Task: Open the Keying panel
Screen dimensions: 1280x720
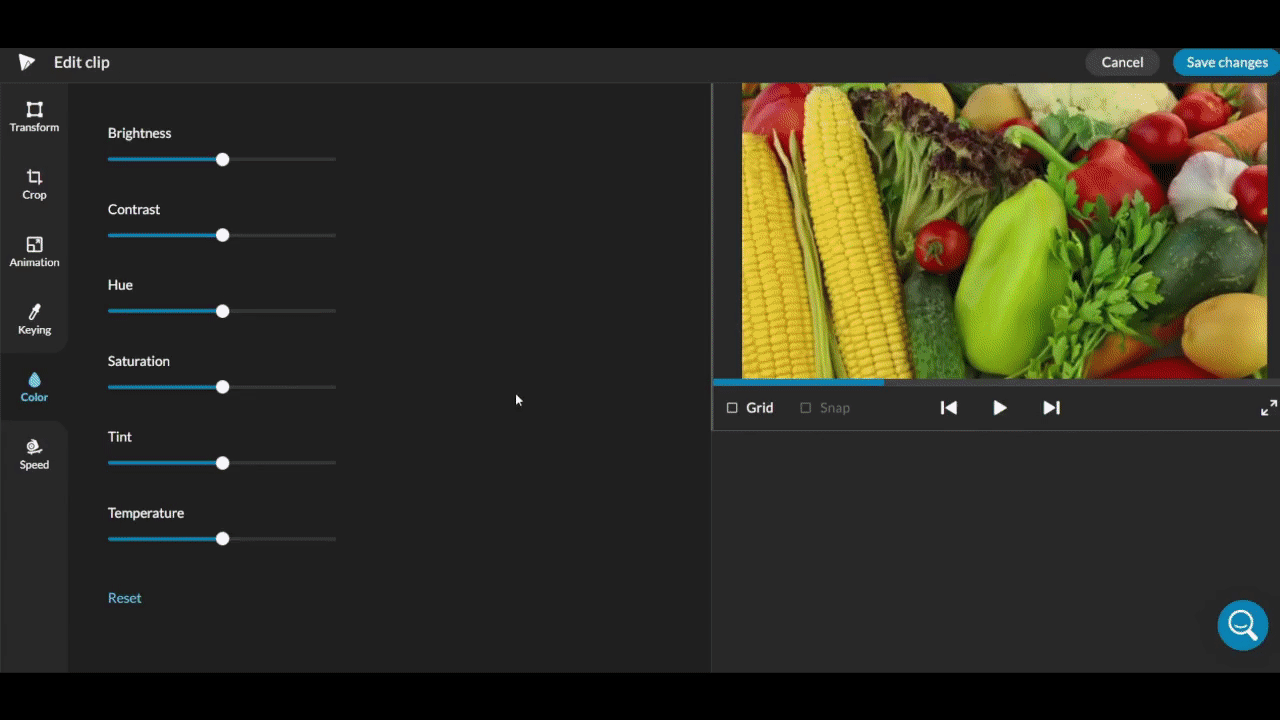Action: point(34,319)
